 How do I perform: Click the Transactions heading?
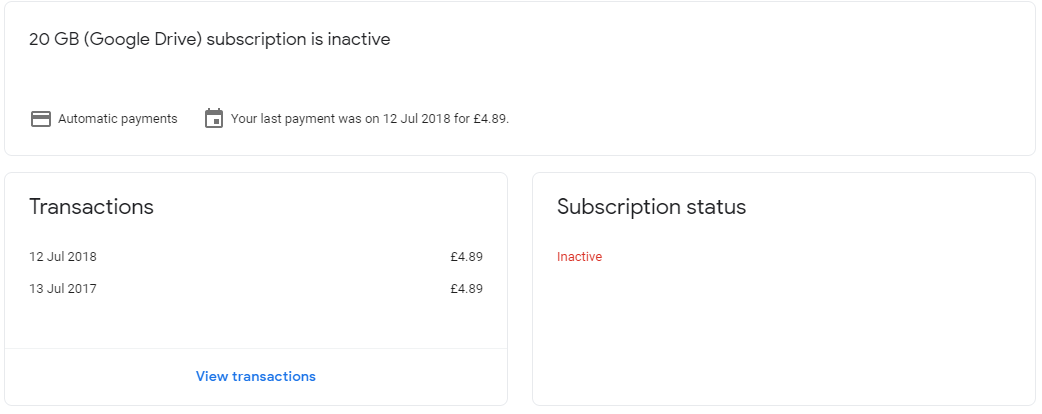pos(91,207)
